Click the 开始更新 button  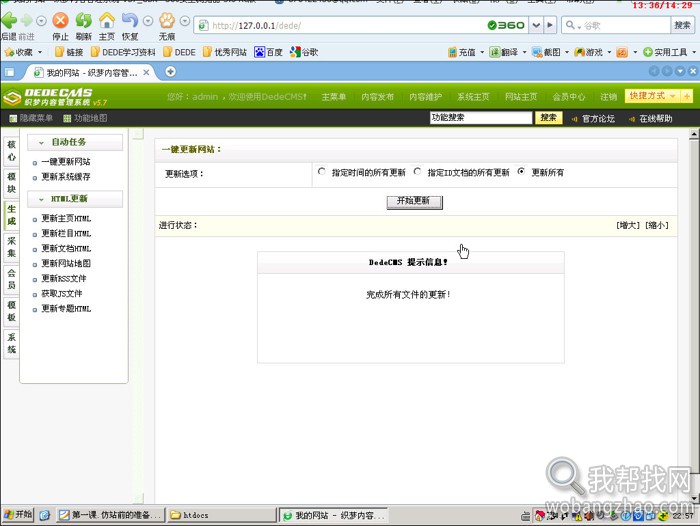414,201
